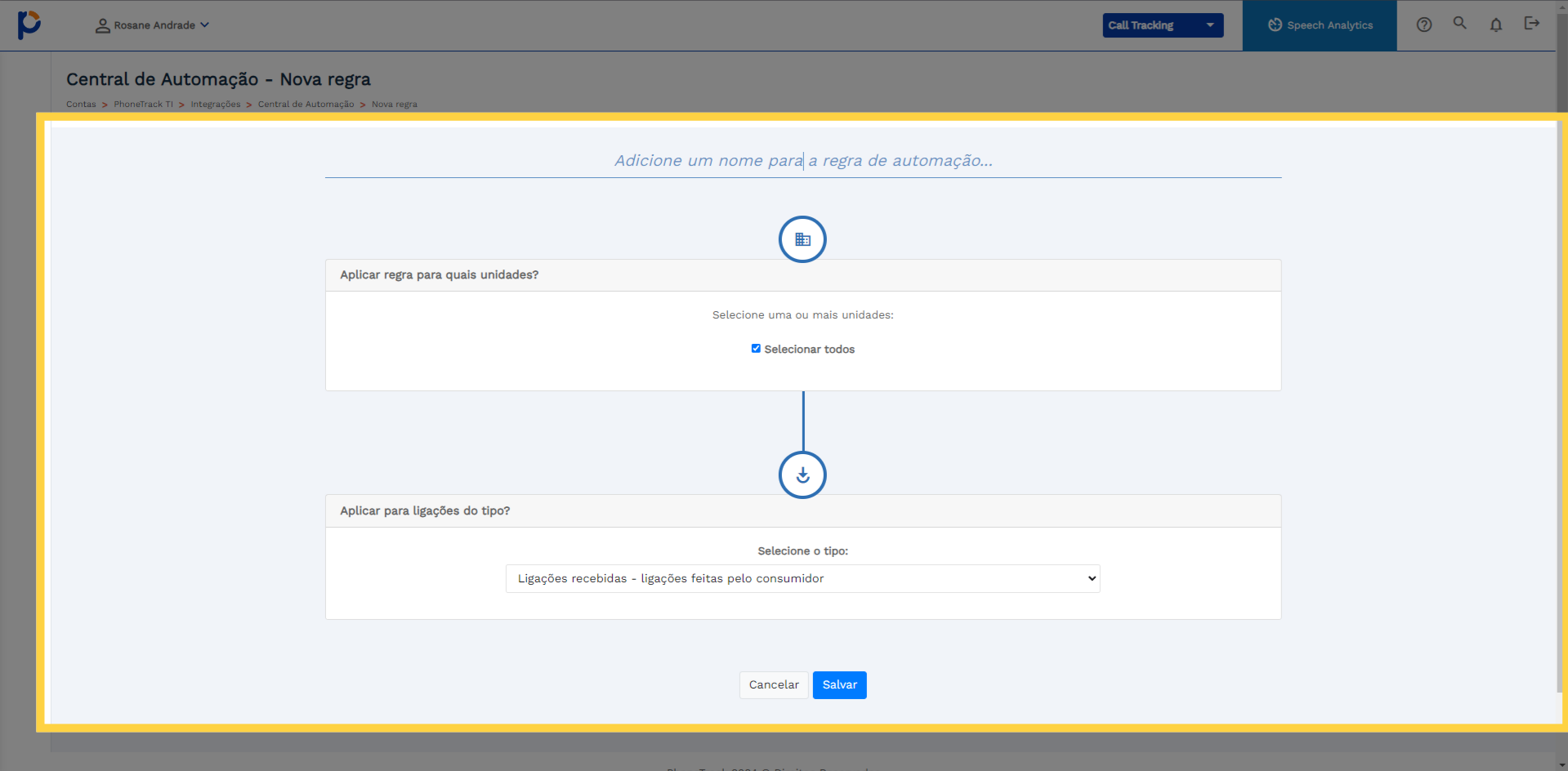Click 'Selecione uma ou mais unidades:' text
Viewport: 1568px width, 771px height.
click(x=803, y=315)
